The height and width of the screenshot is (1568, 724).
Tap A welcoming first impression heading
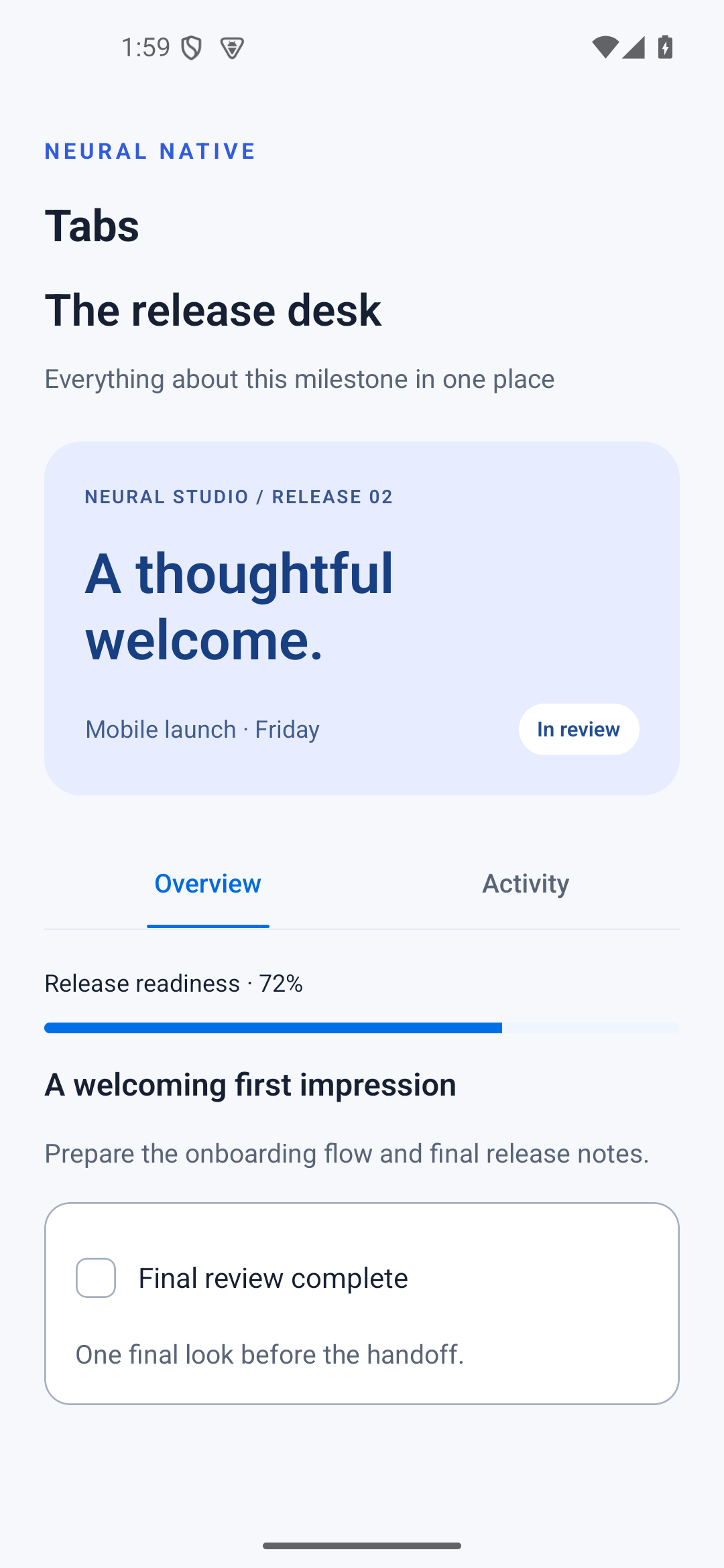(250, 1085)
